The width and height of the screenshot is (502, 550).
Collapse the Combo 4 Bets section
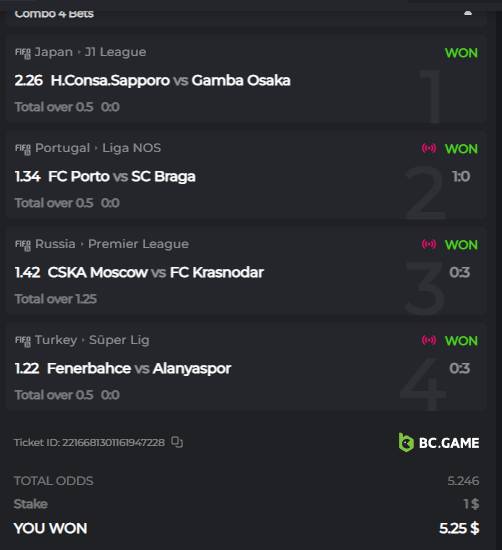[x=468, y=13]
